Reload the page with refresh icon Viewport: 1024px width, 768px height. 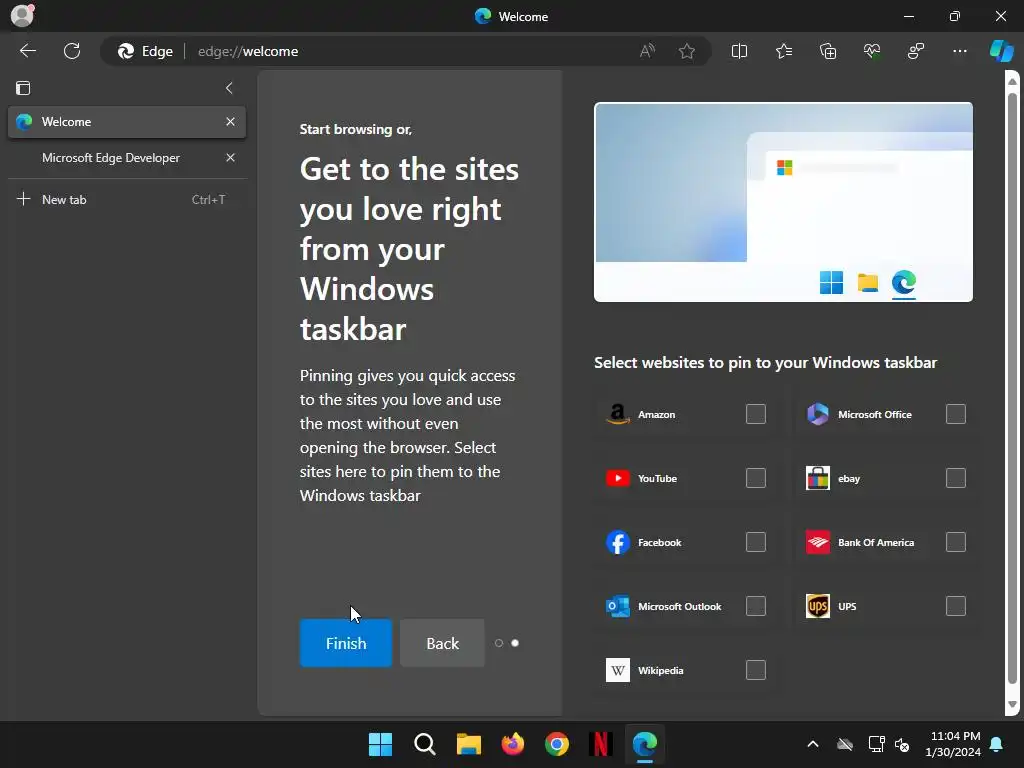click(72, 51)
